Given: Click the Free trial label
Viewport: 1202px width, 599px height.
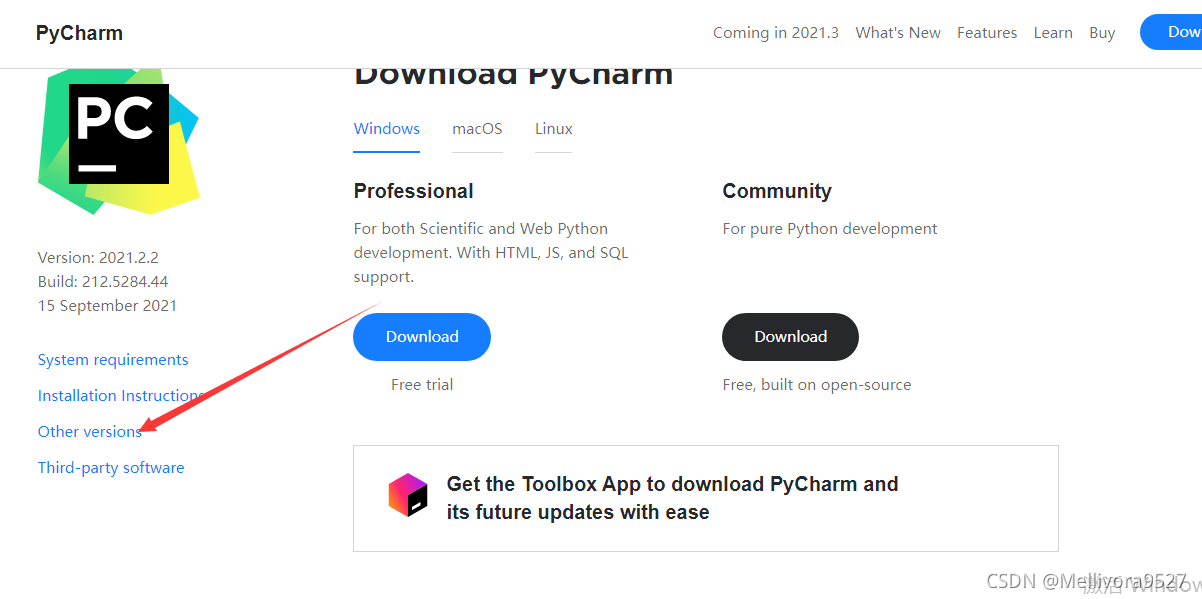Looking at the screenshot, I should pos(422,385).
